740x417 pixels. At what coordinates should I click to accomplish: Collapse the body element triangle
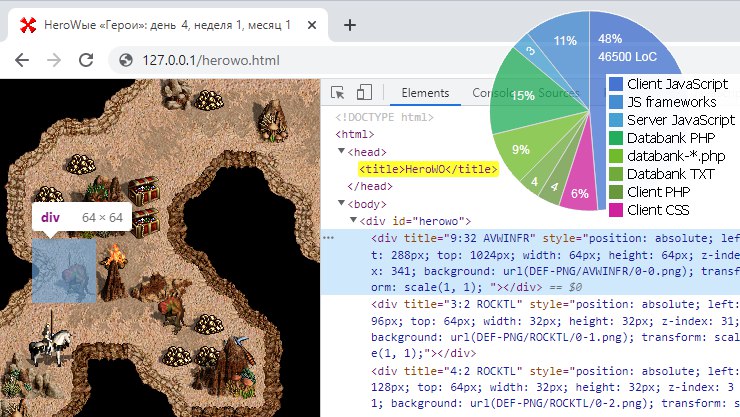[x=341, y=203]
